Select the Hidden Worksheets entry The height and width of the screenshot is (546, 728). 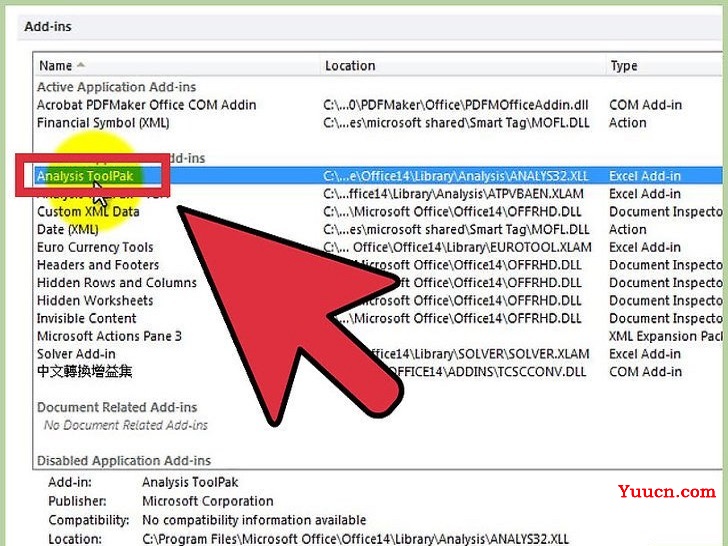95,301
